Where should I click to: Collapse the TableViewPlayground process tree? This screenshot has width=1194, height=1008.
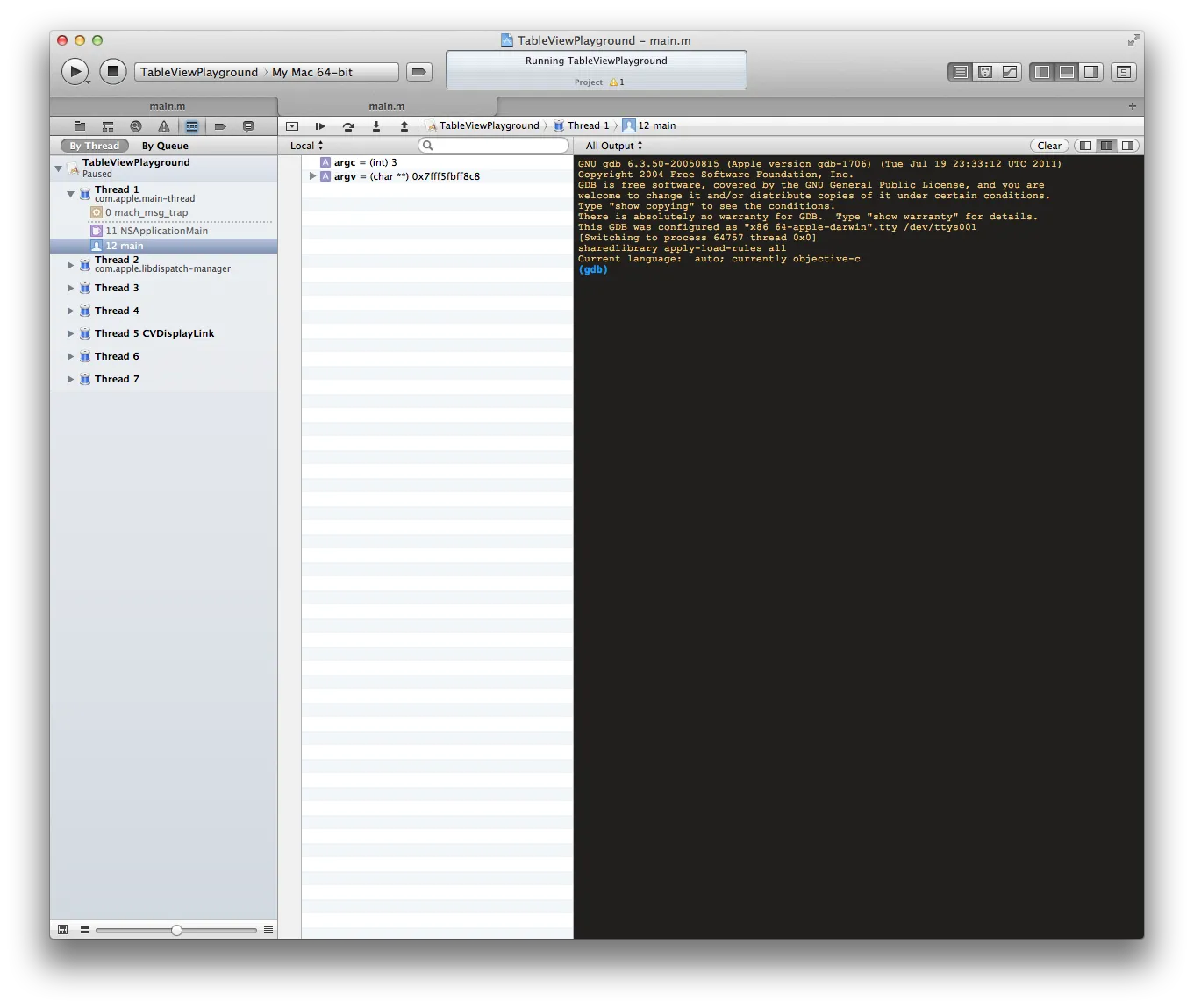58,168
